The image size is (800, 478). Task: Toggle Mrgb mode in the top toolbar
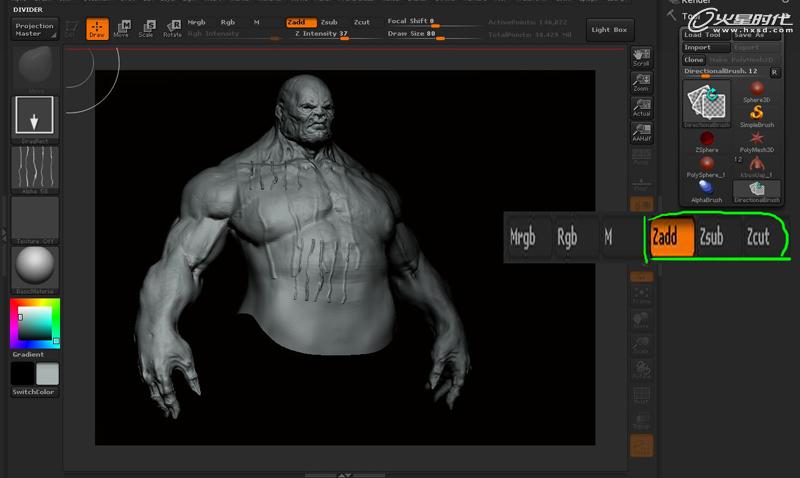(x=197, y=21)
